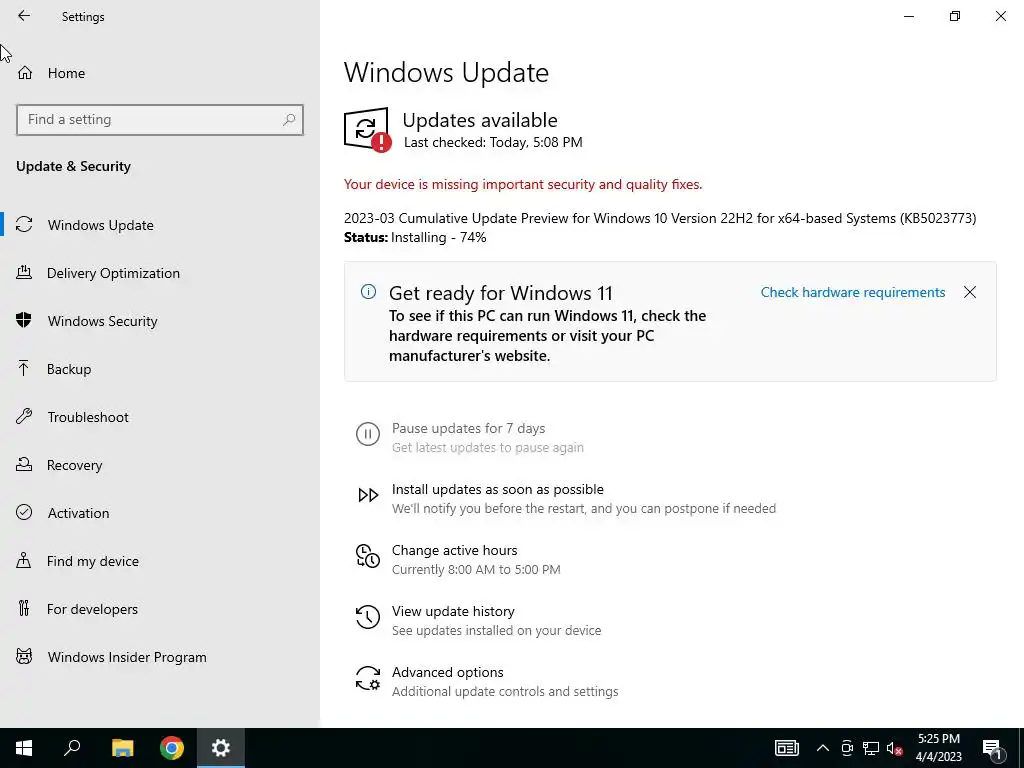The height and width of the screenshot is (768, 1024).
Task: Open taskbar search
Action: [72, 748]
